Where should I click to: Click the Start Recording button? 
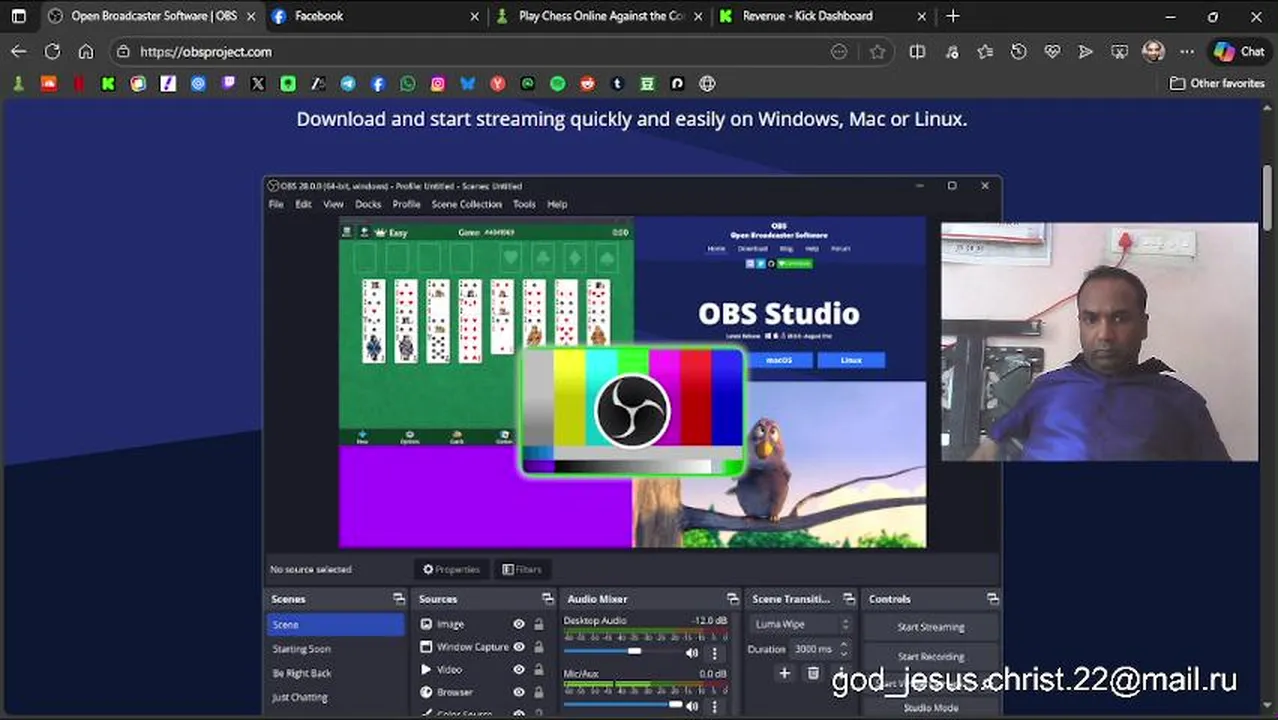tap(931, 657)
